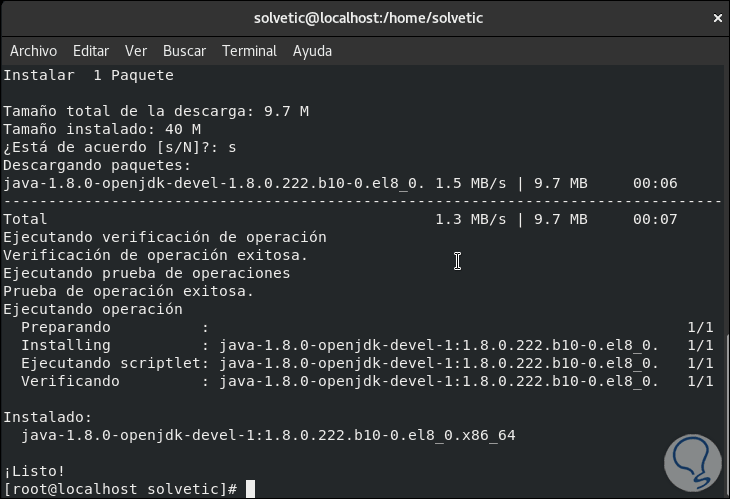
Task: Open the Ayuda help menu
Action: [x=312, y=51]
